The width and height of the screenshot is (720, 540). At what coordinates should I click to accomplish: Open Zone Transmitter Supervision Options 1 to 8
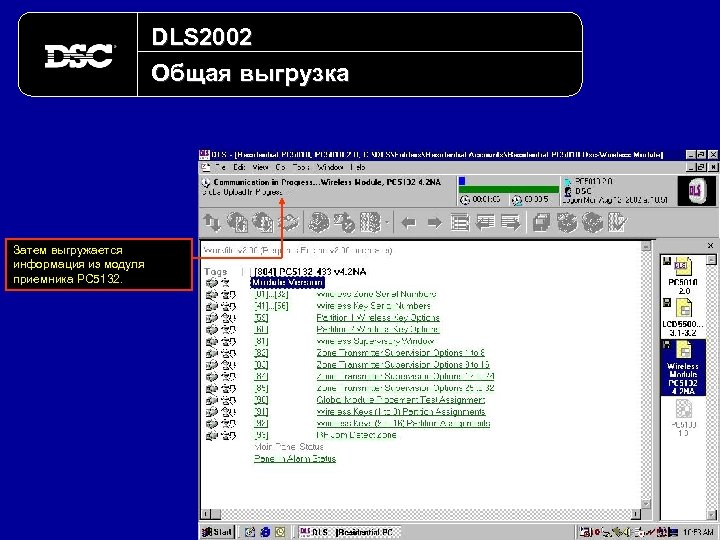[x=400, y=353]
